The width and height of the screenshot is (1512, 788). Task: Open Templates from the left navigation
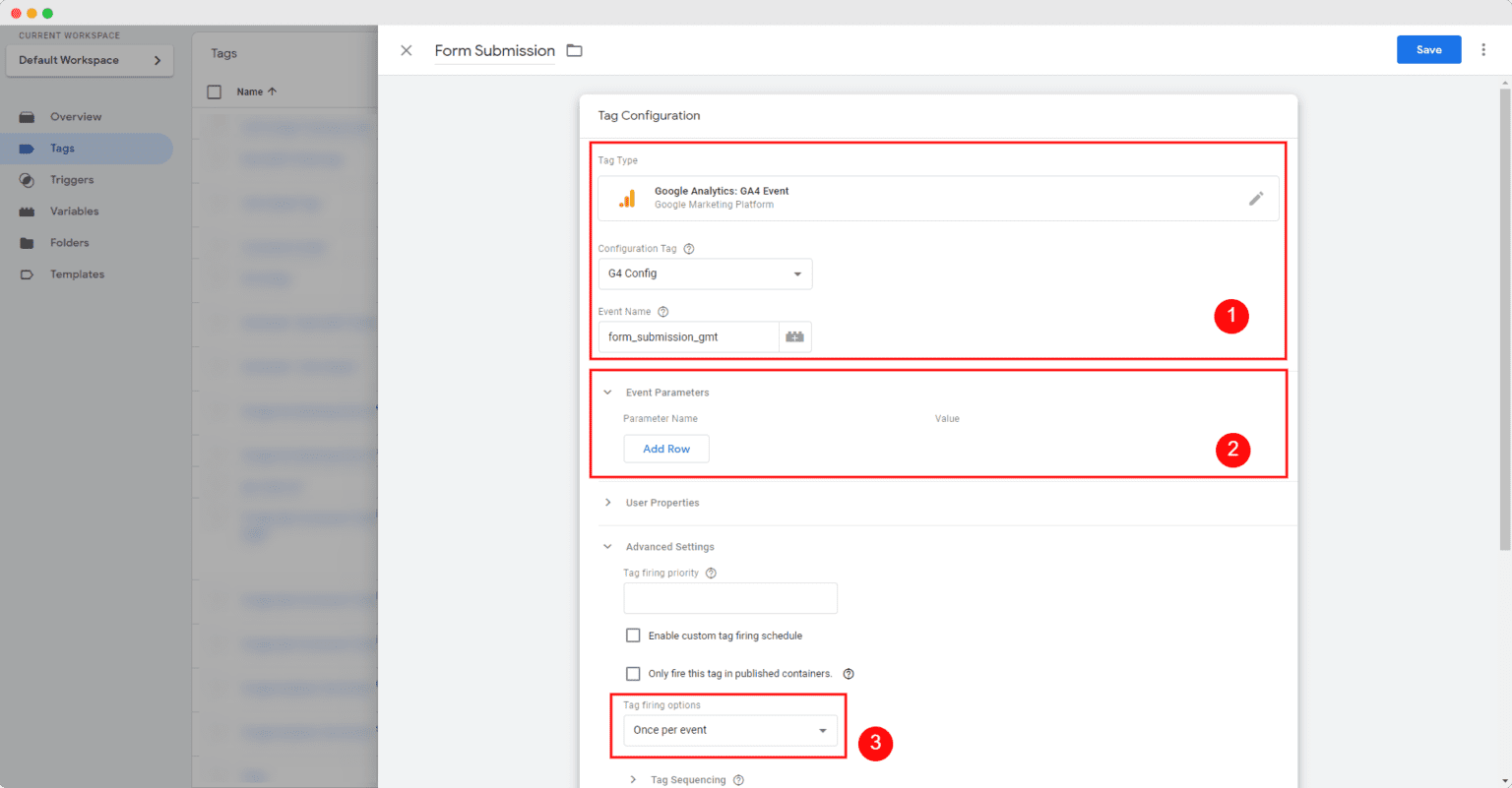[x=79, y=273]
